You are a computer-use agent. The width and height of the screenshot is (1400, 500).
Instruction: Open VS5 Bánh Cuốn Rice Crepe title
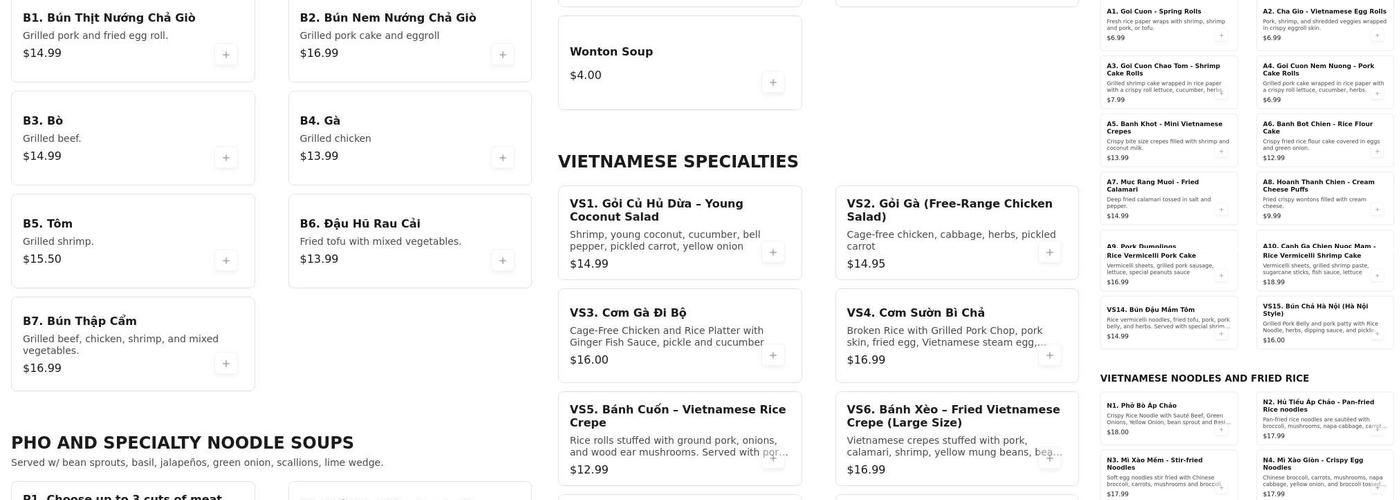(x=677, y=416)
